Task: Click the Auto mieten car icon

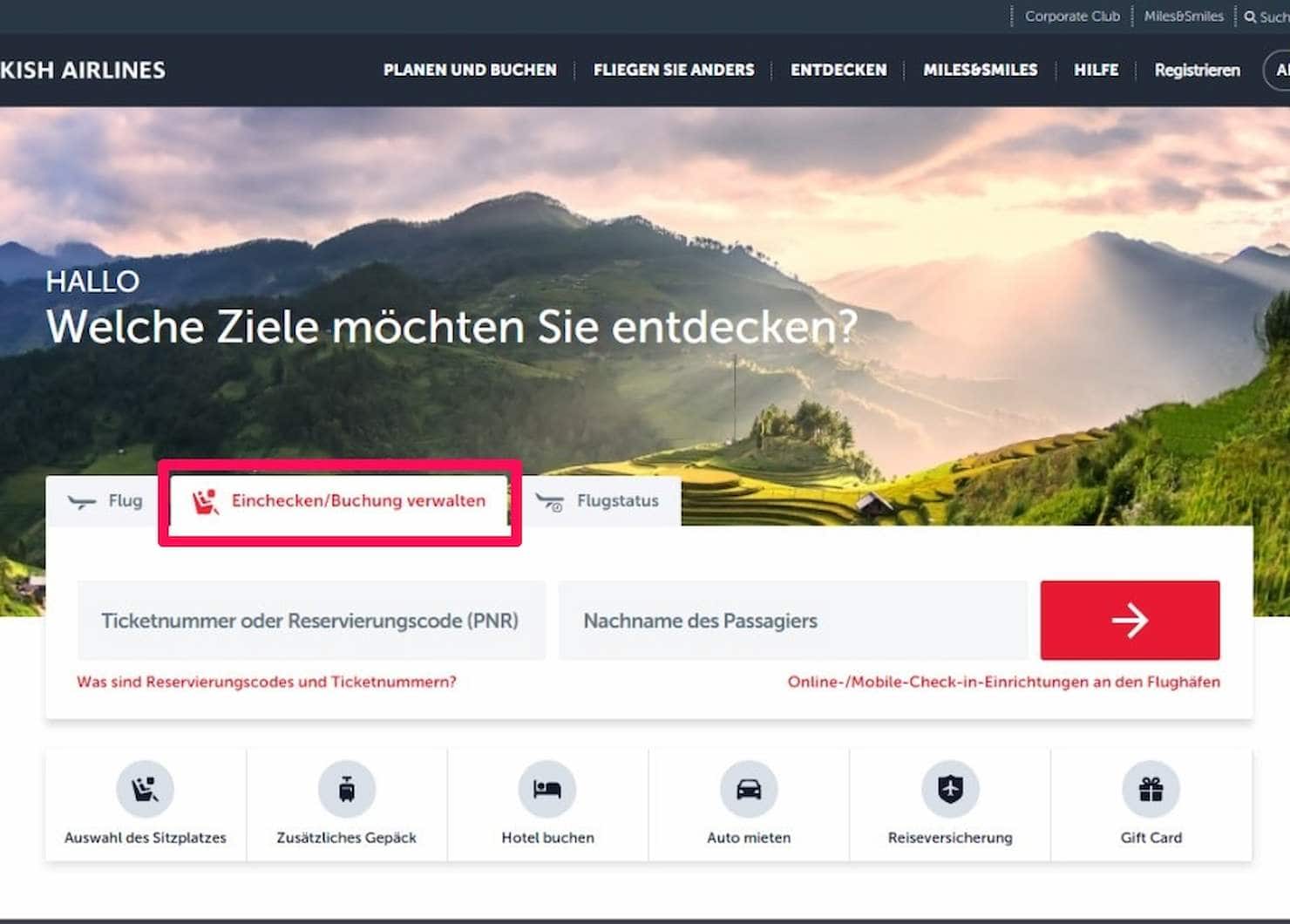Action: [x=749, y=789]
